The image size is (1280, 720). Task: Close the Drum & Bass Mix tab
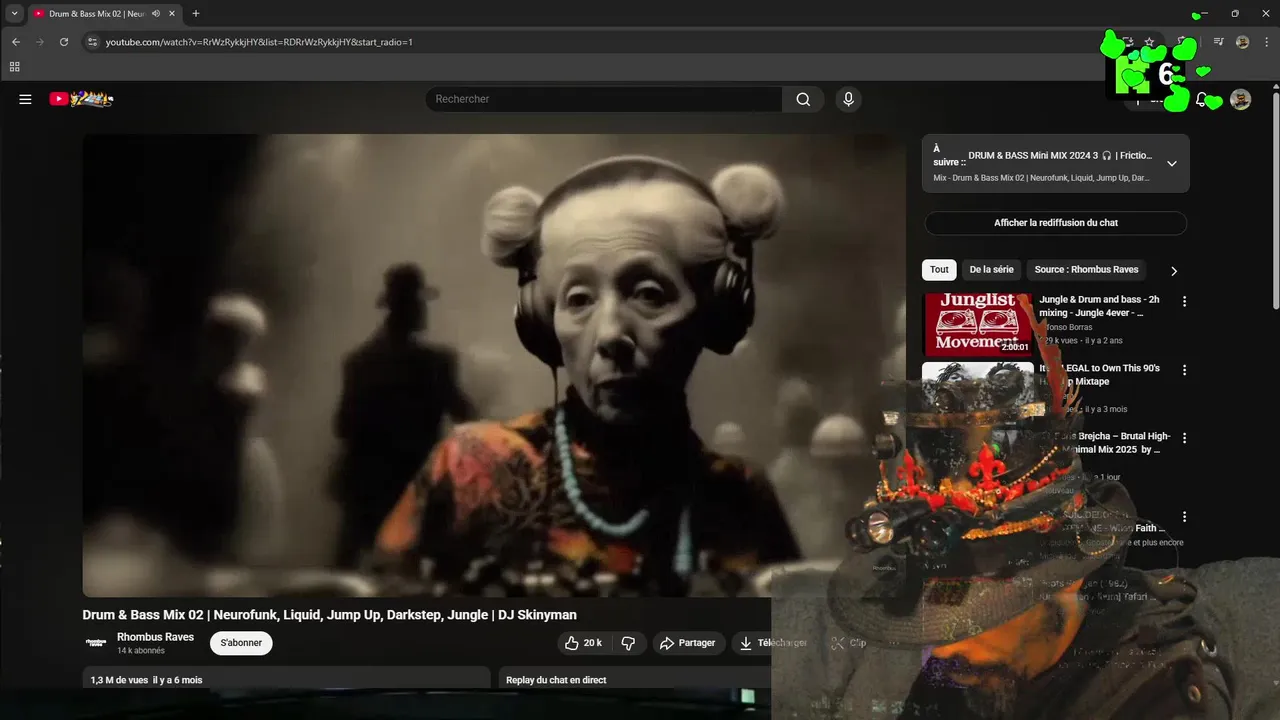(172, 13)
